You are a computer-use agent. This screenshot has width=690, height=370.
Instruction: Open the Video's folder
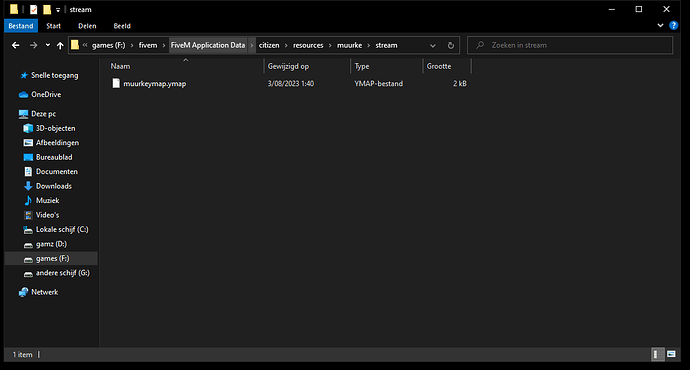tap(47, 215)
